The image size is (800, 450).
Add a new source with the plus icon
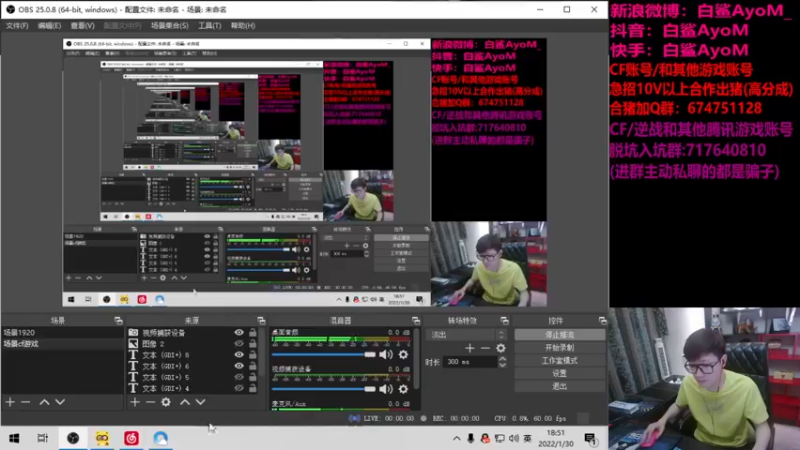point(134,402)
